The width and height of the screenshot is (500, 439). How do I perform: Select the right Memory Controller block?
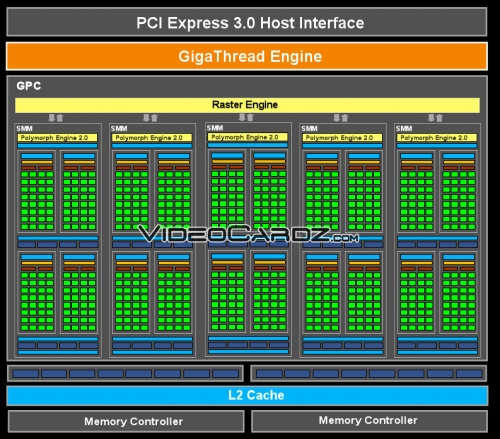click(x=369, y=421)
